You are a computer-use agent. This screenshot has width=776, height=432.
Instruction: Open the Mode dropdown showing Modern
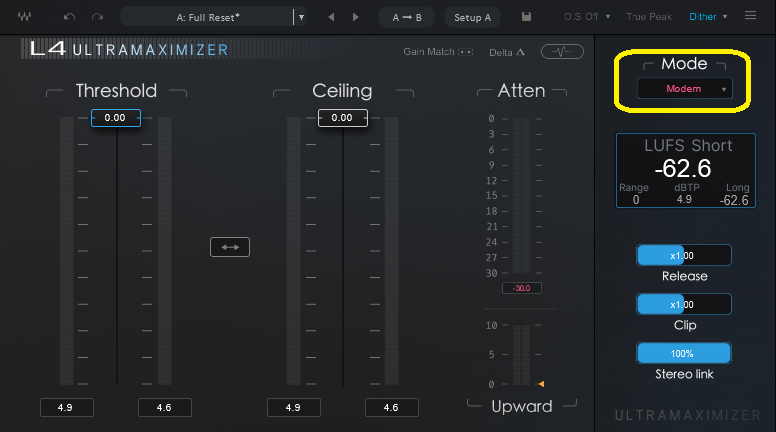(x=685, y=89)
